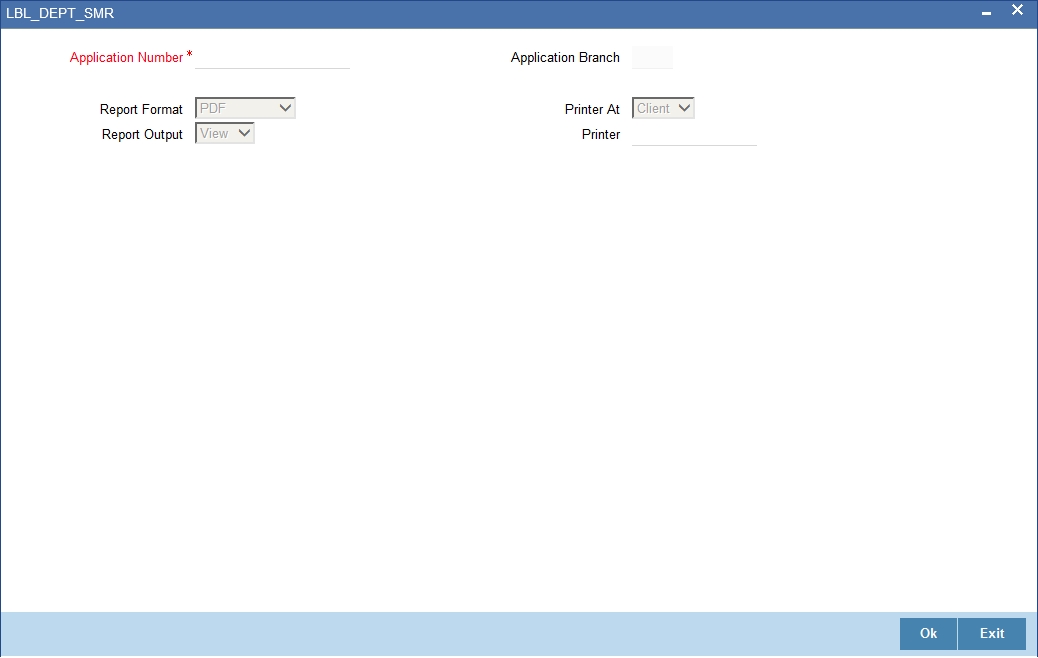Image resolution: width=1038 pixels, height=658 pixels.
Task: Close the LBL_DEPT_SMR dialog with X
Action: point(1017,10)
